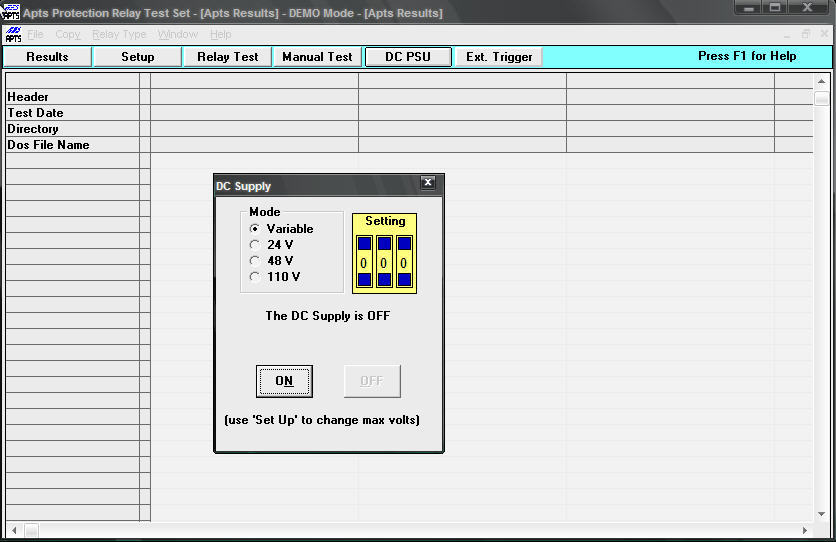The width and height of the screenshot is (836, 542).
Task: Turn the DC supply ON
Action: point(284,381)
